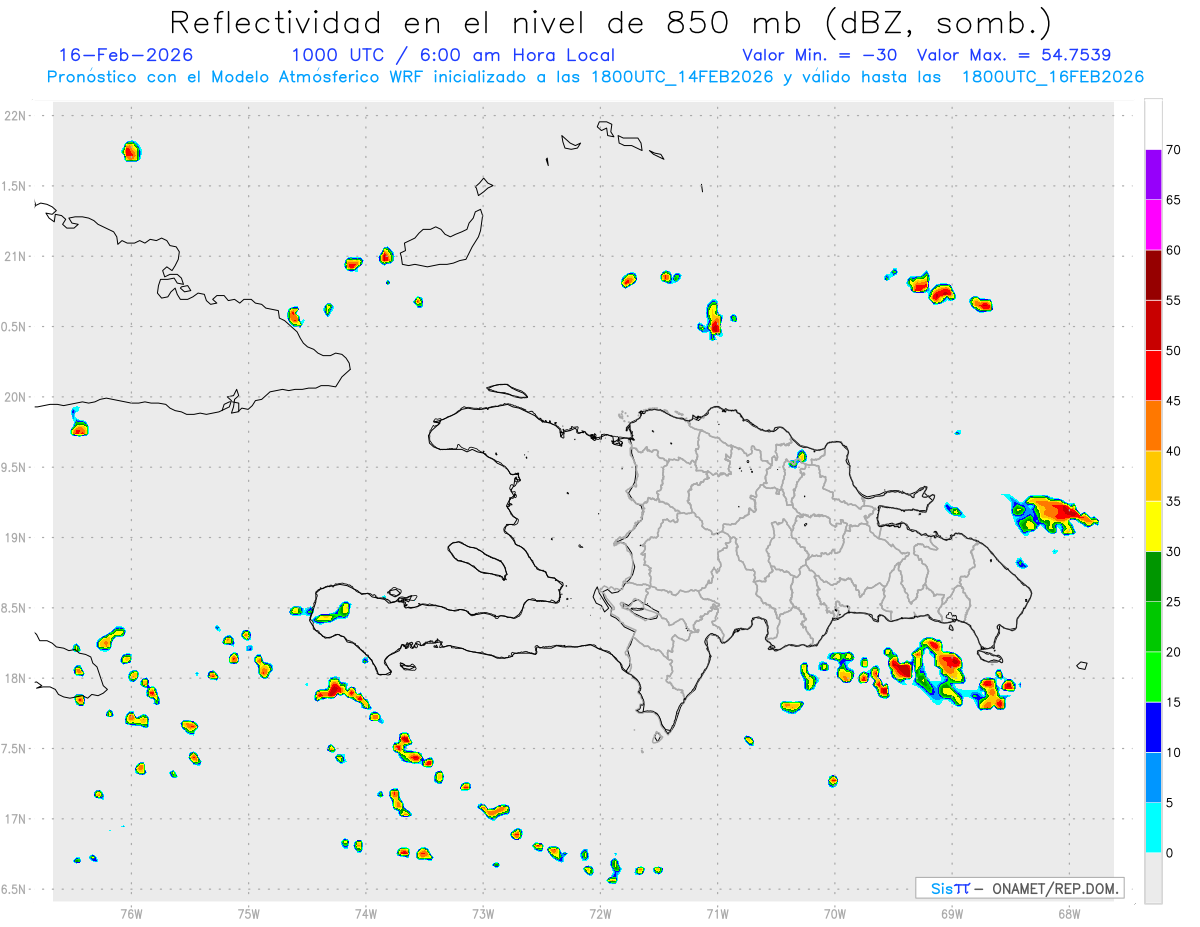Choose the bright green 15–20 dBZ swatch
Image resolution: width=1200 pixels, height=927 pixels.
[x=1154, y=677]
